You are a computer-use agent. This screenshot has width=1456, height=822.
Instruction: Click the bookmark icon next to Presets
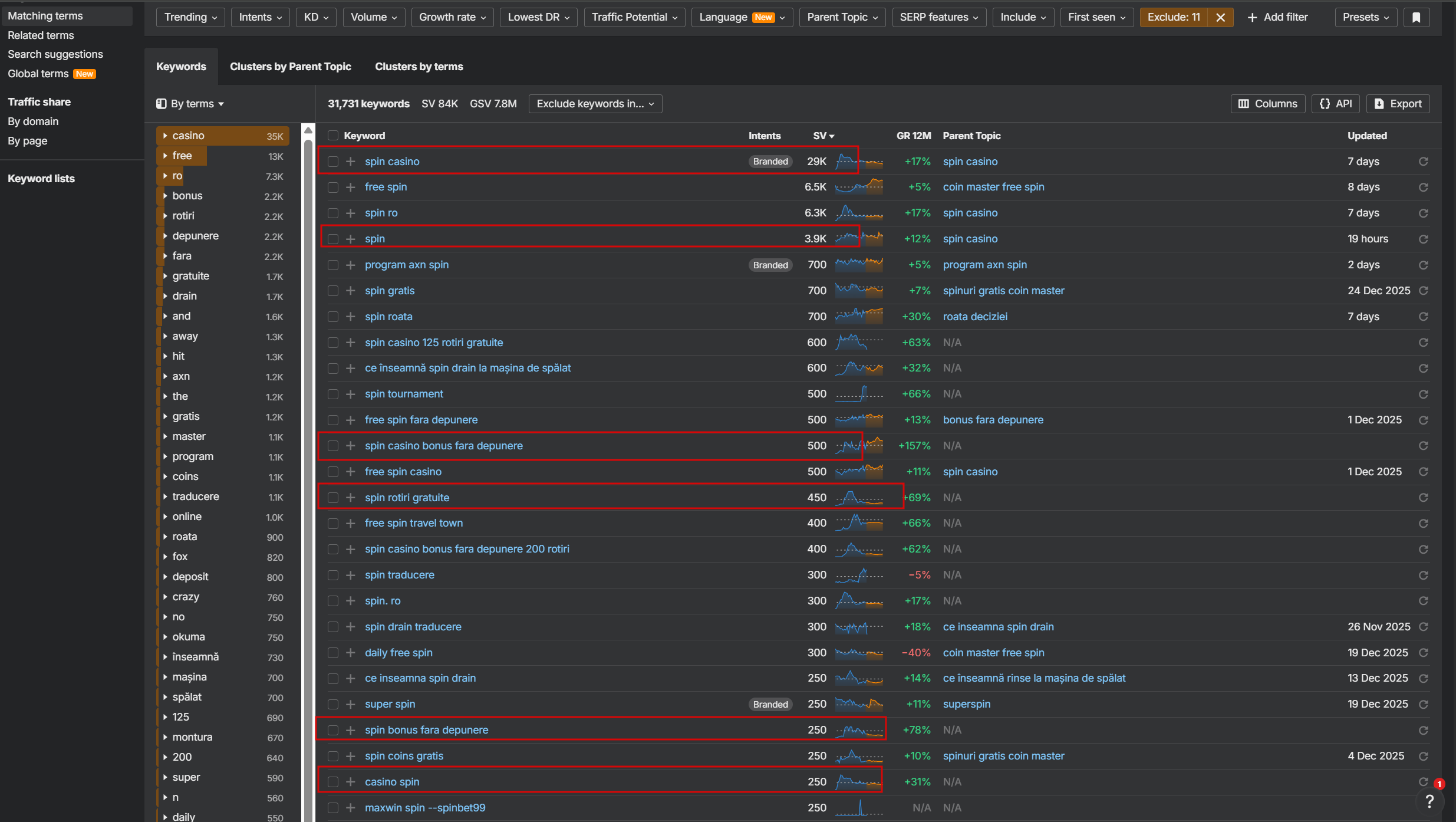[1416, 17]
